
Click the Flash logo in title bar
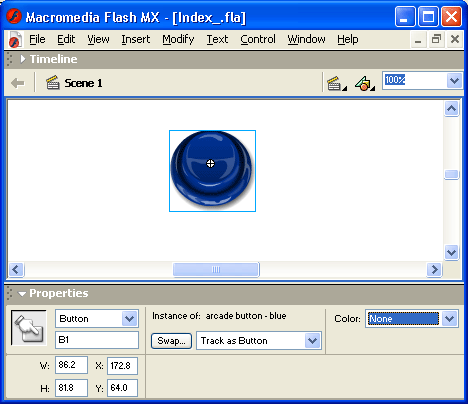14,16
